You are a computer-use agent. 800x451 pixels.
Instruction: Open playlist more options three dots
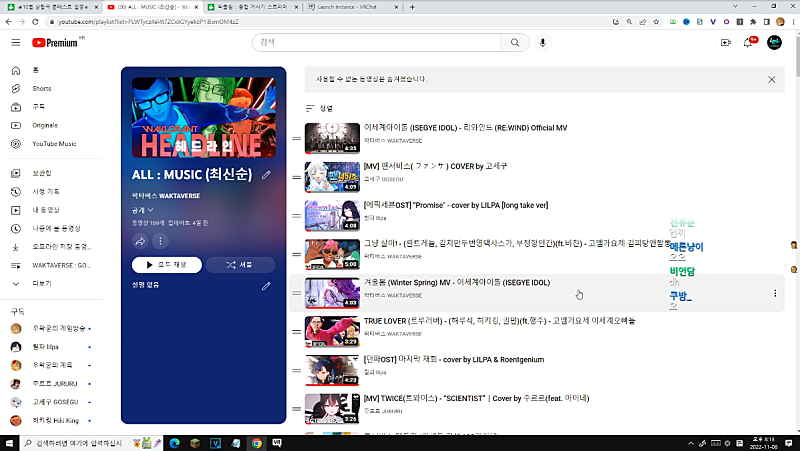pos(160,241)
